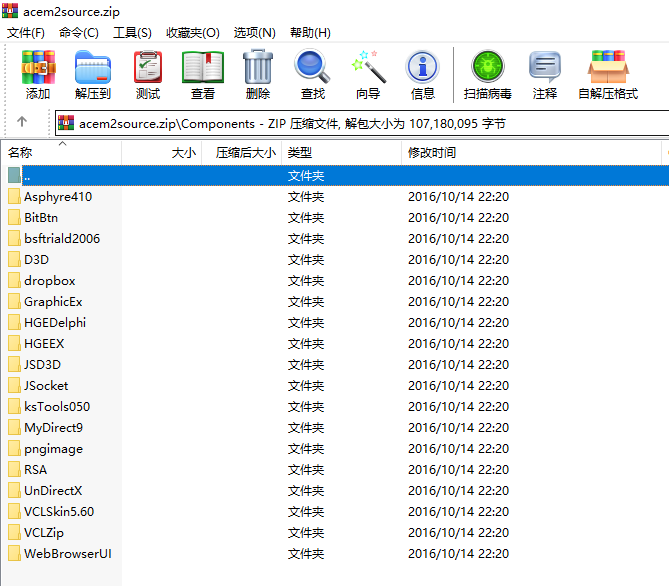Click the 删除 (Delete) trash icon
Image resolution: width=669 pixels, height=586 pixels.
[258, 67]
